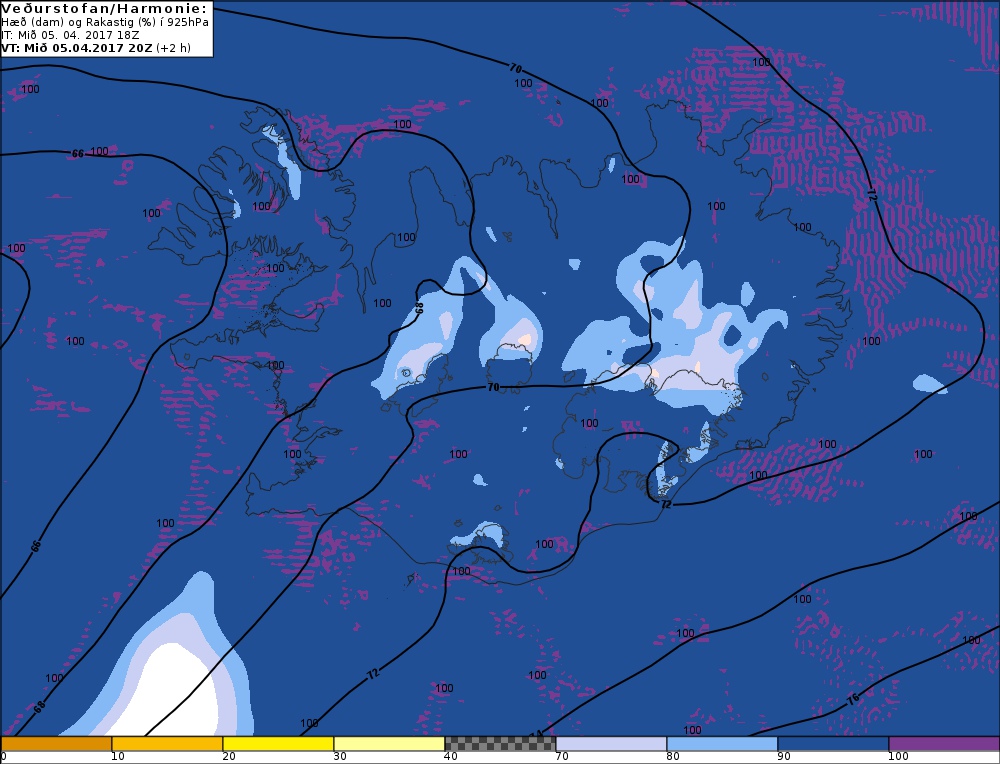This screenshot has height=764, width=1000.
Task: Pick the lavender 70–80 legend swatch
Action: click(611, 744)
